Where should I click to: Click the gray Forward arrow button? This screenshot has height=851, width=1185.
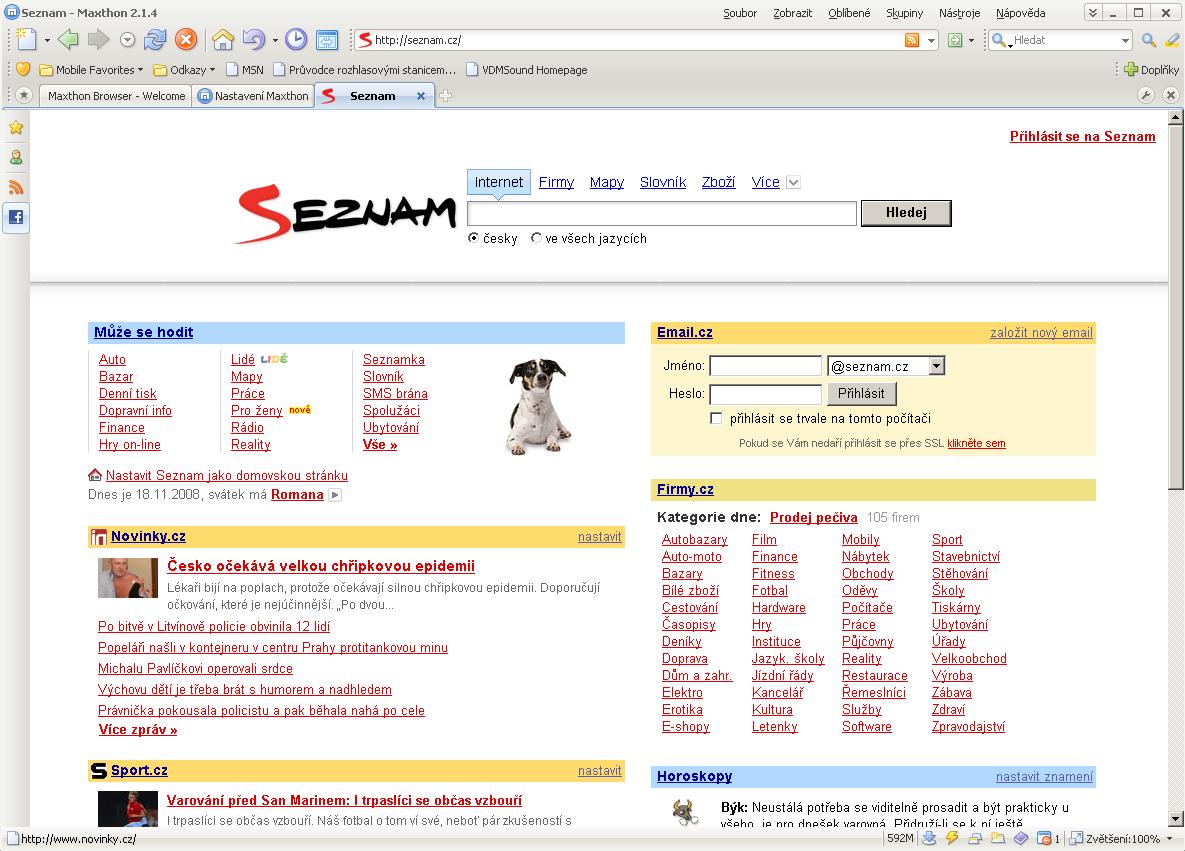click(98, 39)
